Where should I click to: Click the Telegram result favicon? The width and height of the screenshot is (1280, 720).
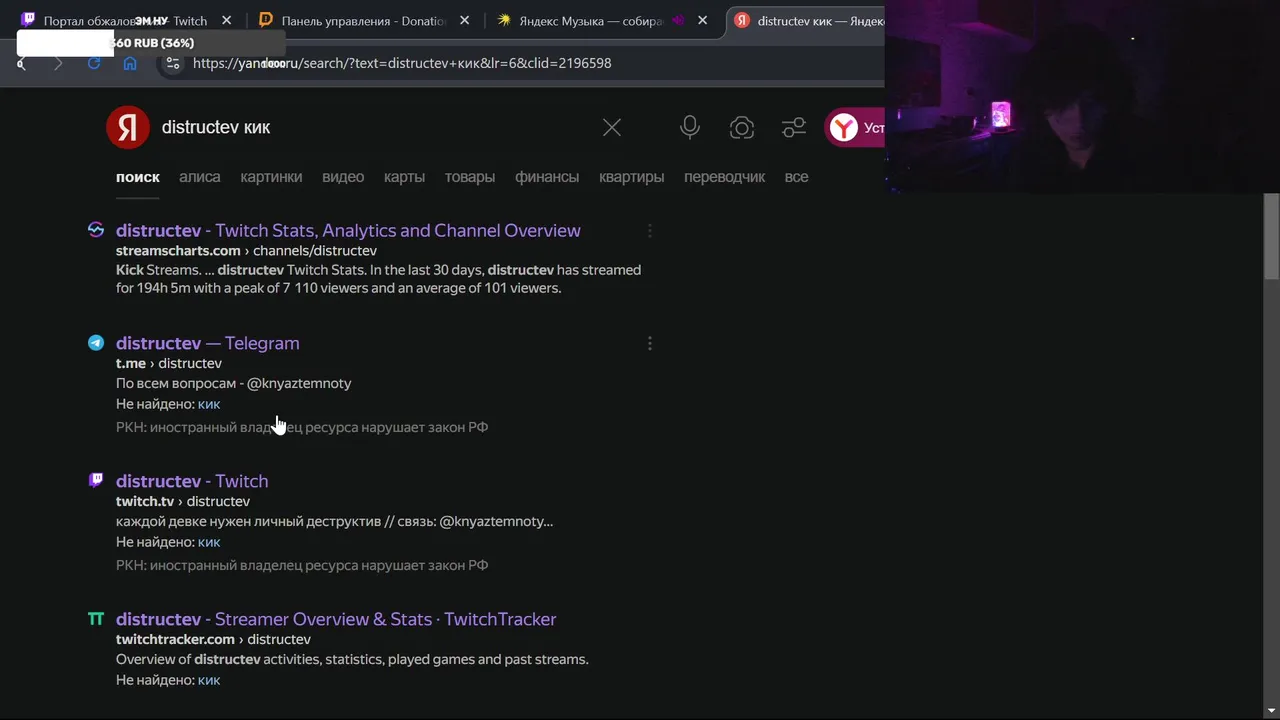tap(96, 343)
